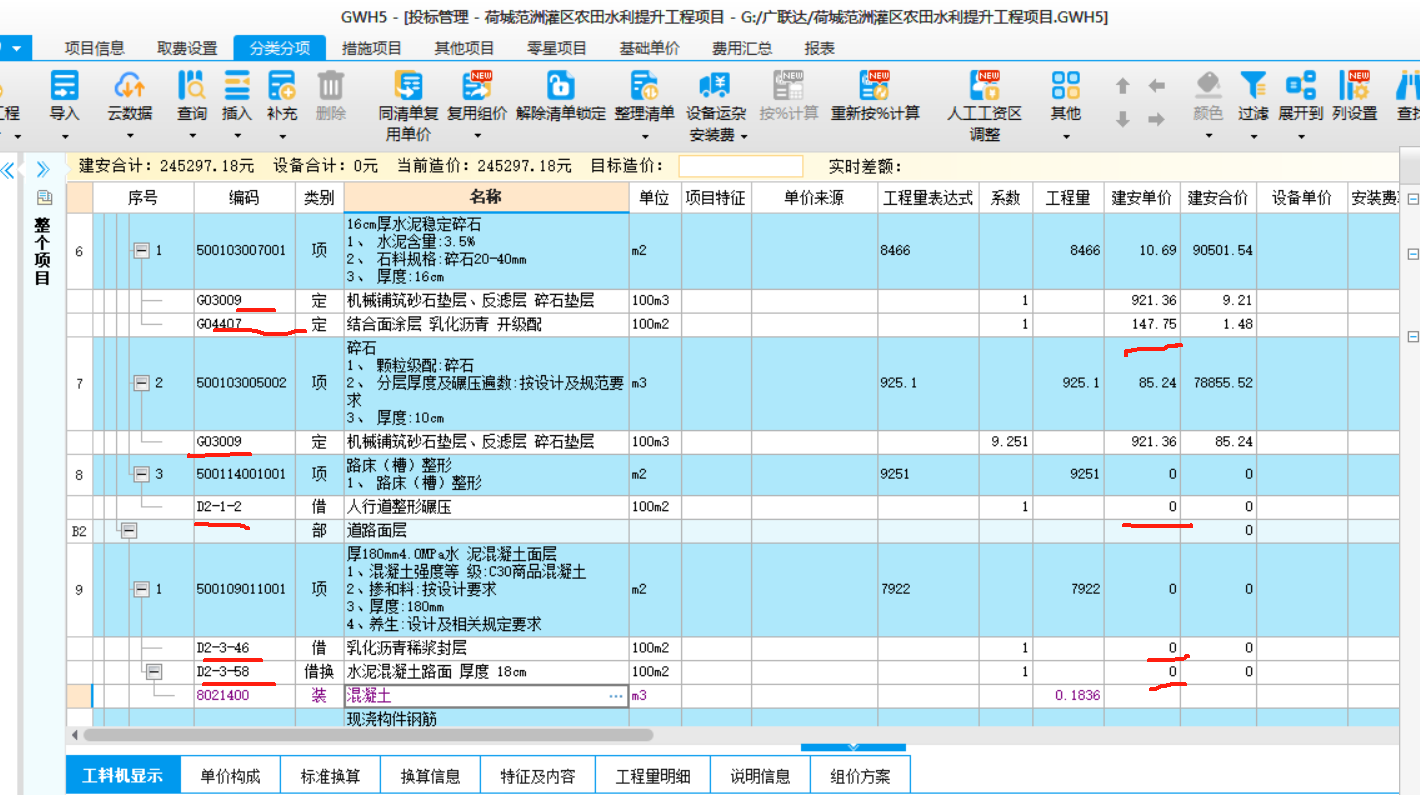Viewport: 1420px width, 795px height.
Task: Open the 云数据 cloud data icon
Action: point(130,85)
